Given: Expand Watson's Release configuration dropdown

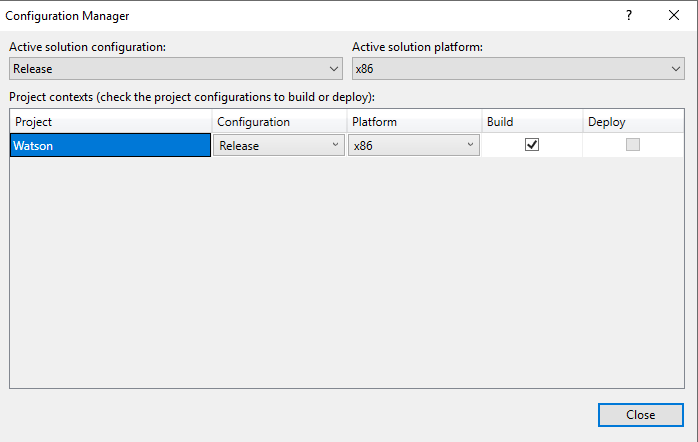Looking at the screenshot, I should tap(279, 145).
